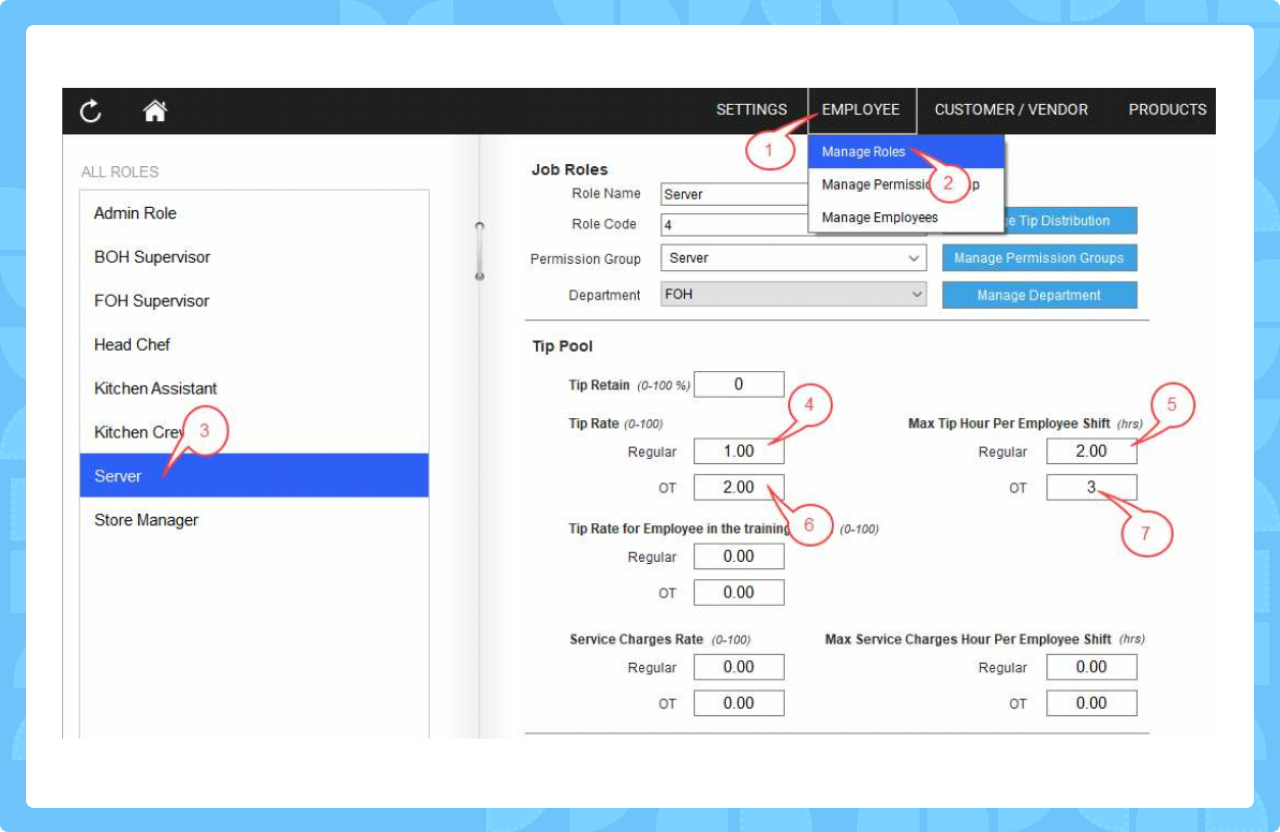Go to the Home icon
This screenshot has height=832, width=1280.
(x=155, y=111)
